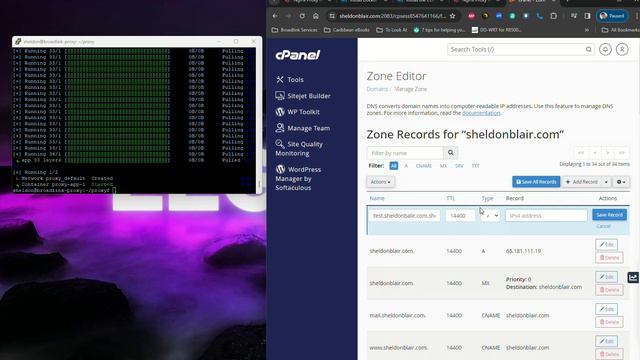The width and height of the screenshot is (640, 360).
Task: Filter zone records by CNAME type
Action: tap(424, 166)
